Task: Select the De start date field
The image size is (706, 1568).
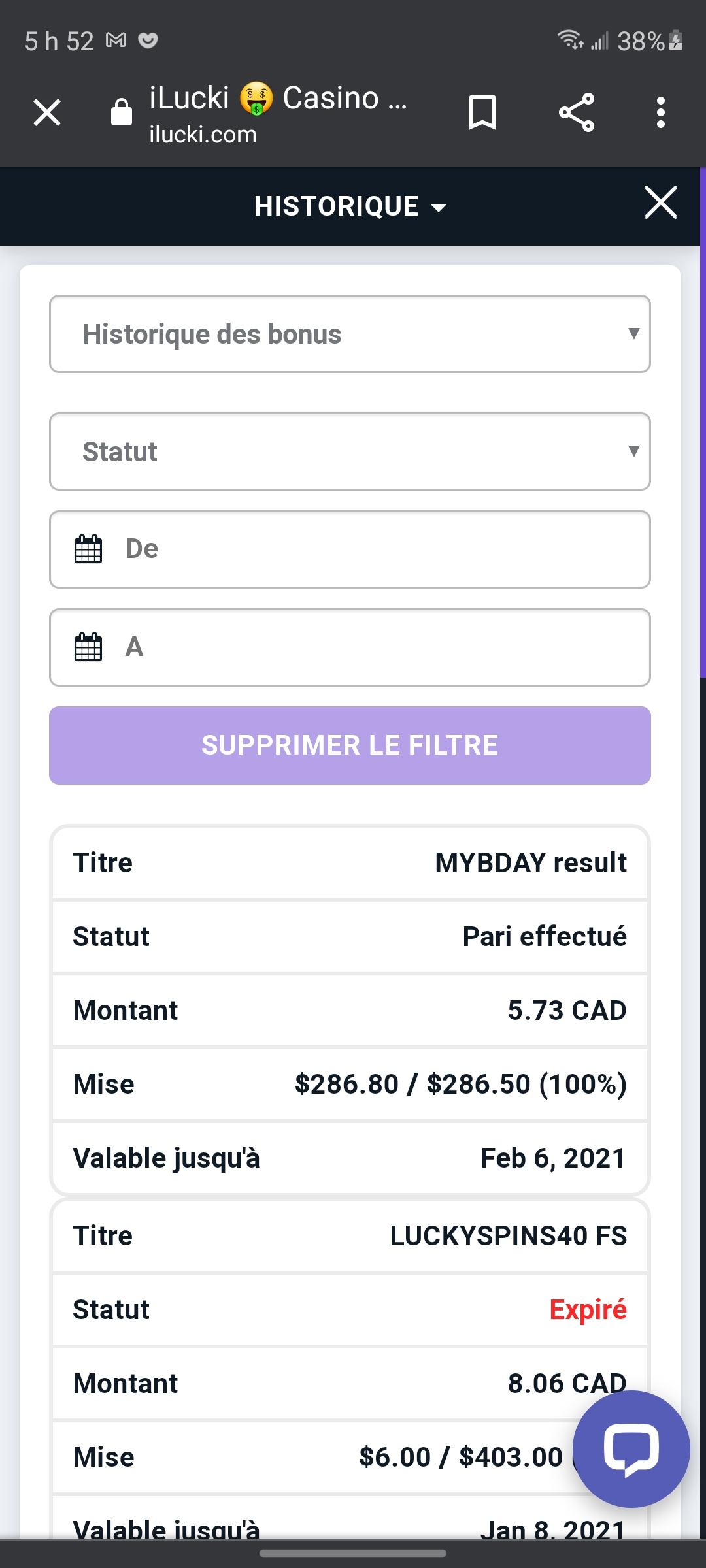Action: pos(379,549)
